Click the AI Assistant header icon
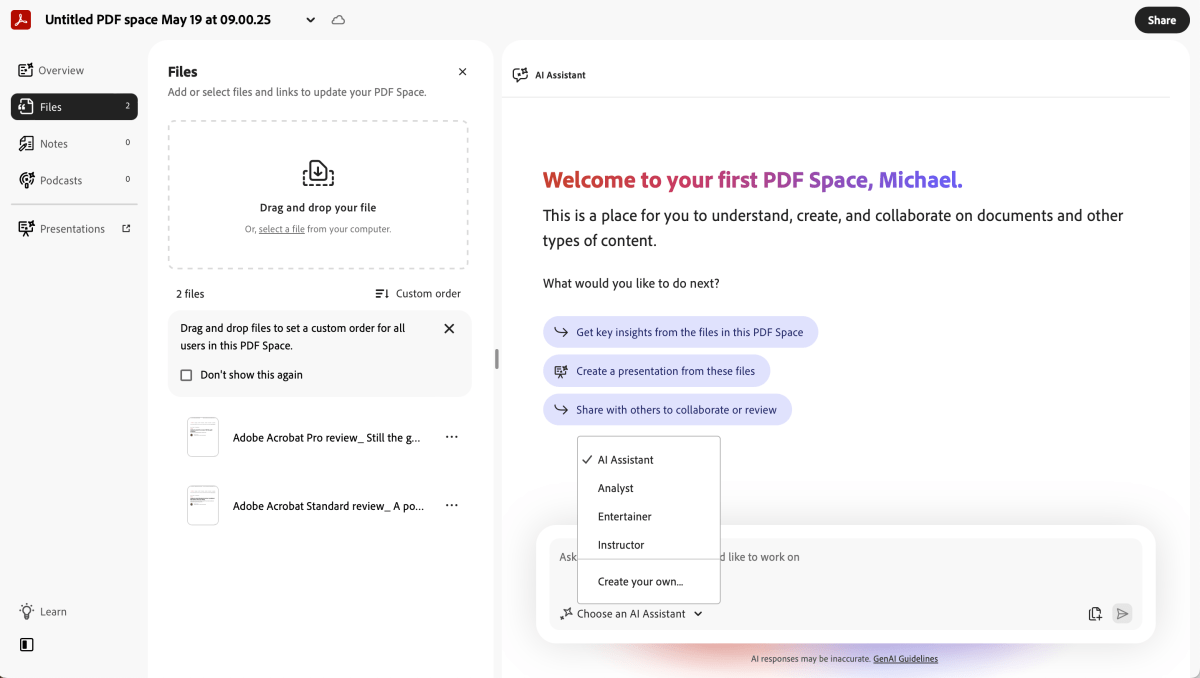 [x=520, y=75]
